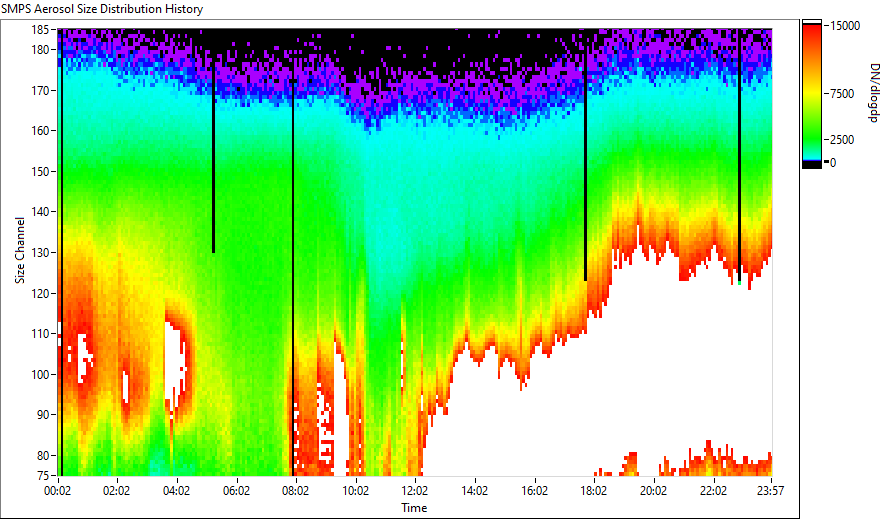Click the 140 size channel tick label
The image size is (884, 519).
(x=41, y=212)
